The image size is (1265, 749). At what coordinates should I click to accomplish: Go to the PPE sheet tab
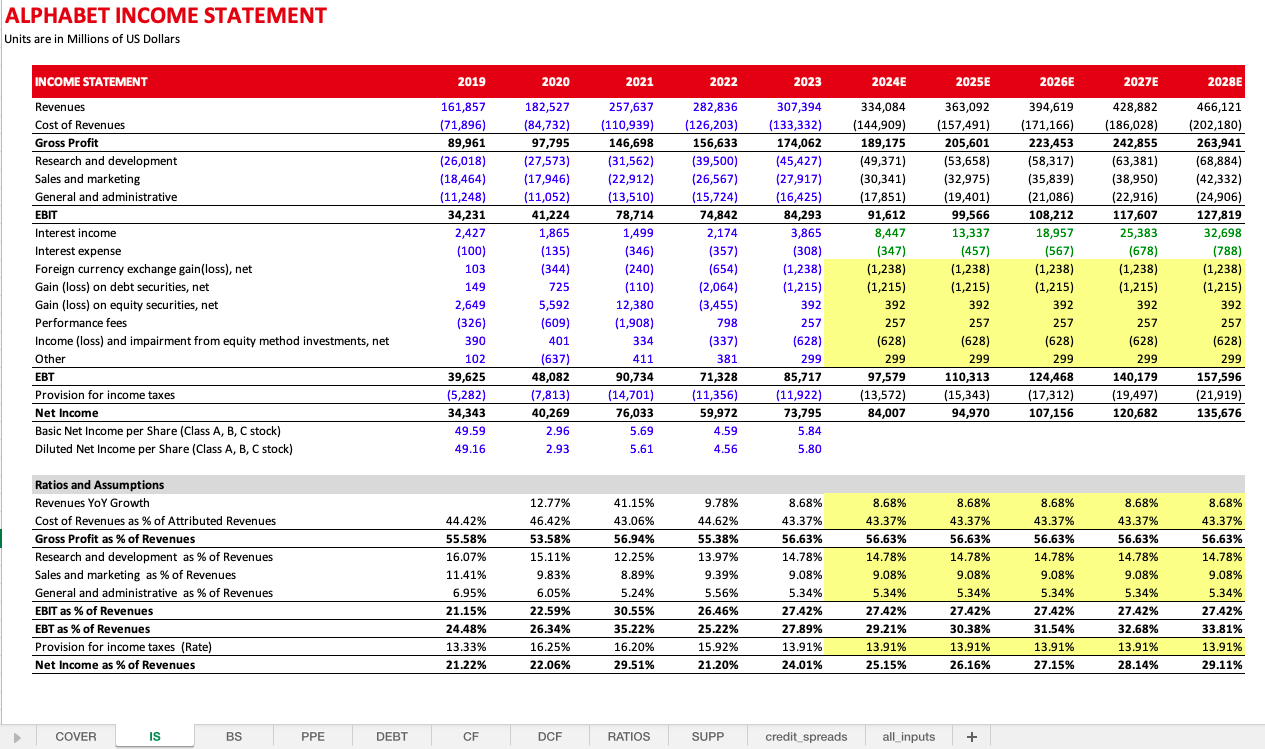313,736
